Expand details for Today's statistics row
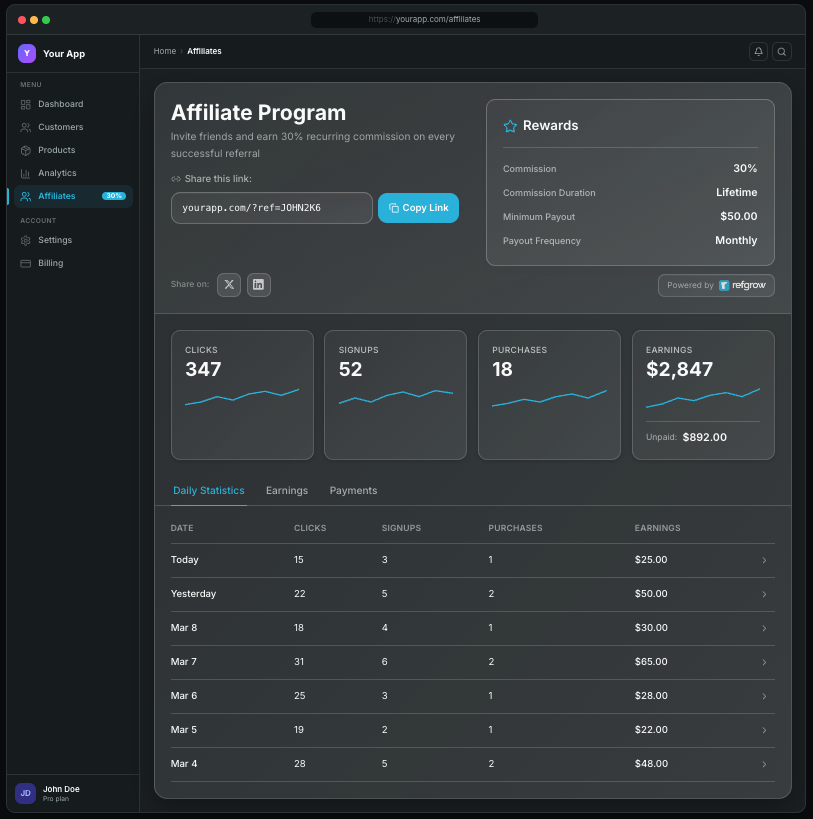The image size is (813, 819). (764, 560)
